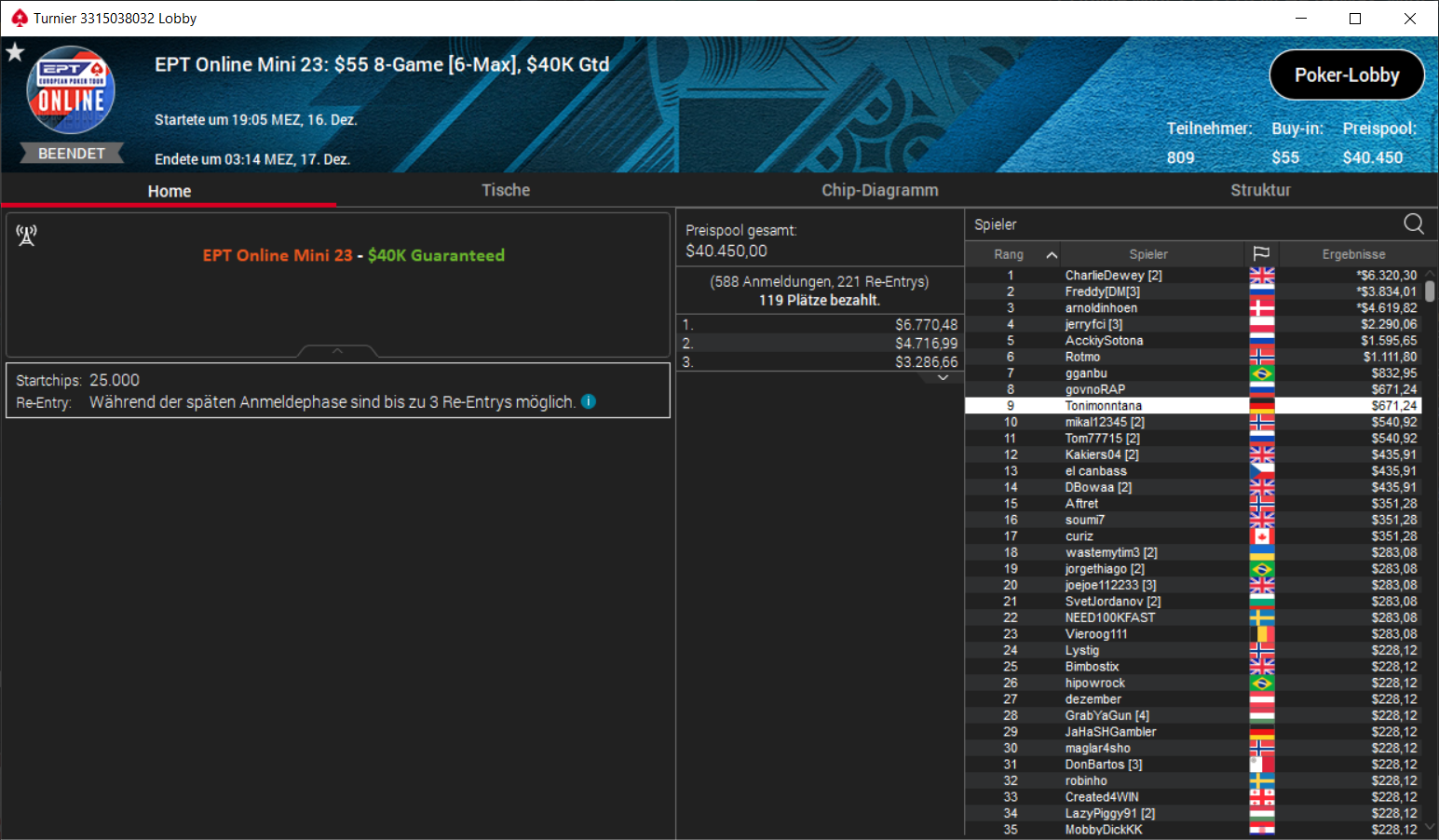Go to the Poker-Lobby
Screen dimensions: 1439x840
(x=1347, y=75)
